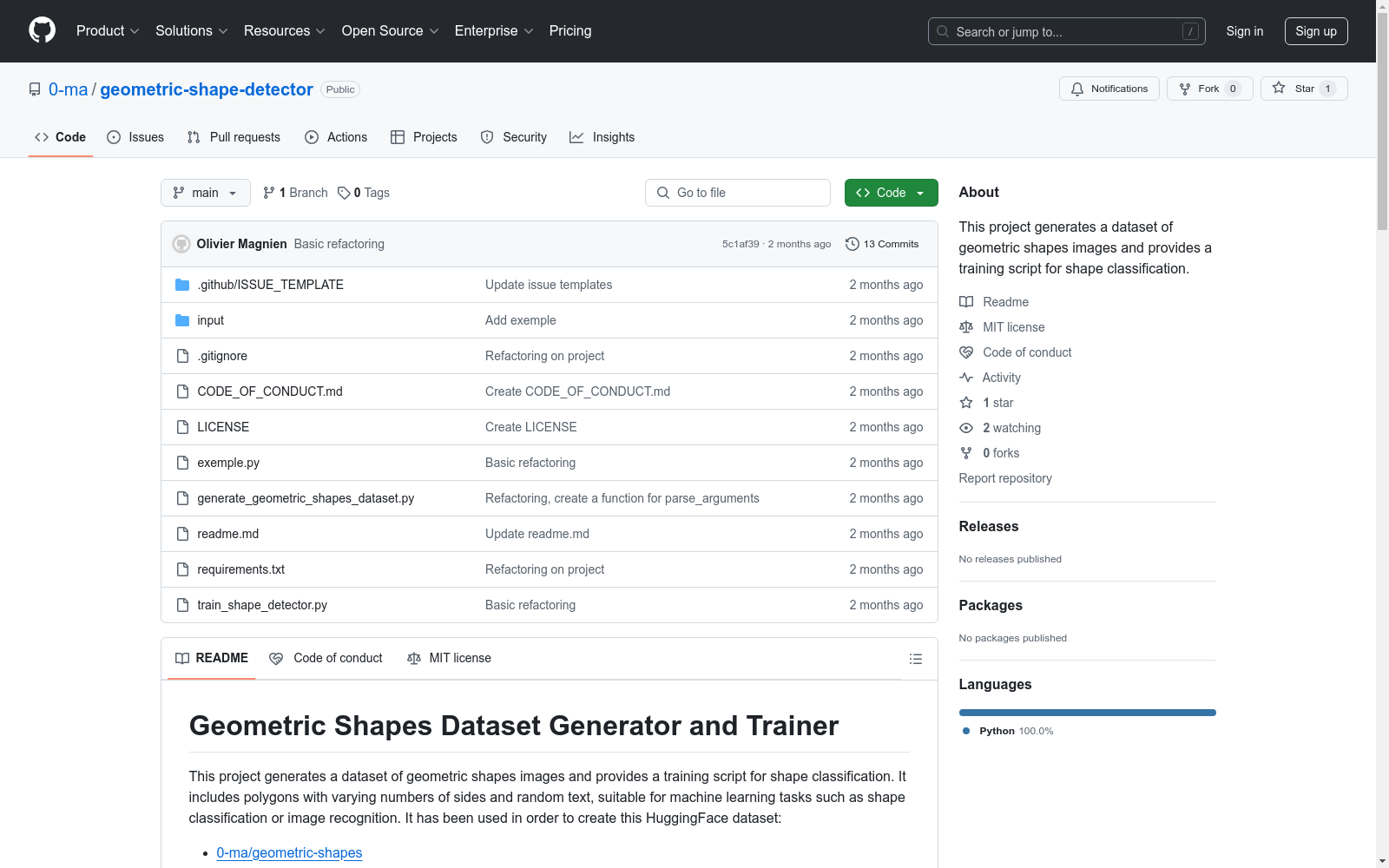1389x868 pixels.
Task: Select the MIT license tab in file viewer
Action: coord(449,658)
